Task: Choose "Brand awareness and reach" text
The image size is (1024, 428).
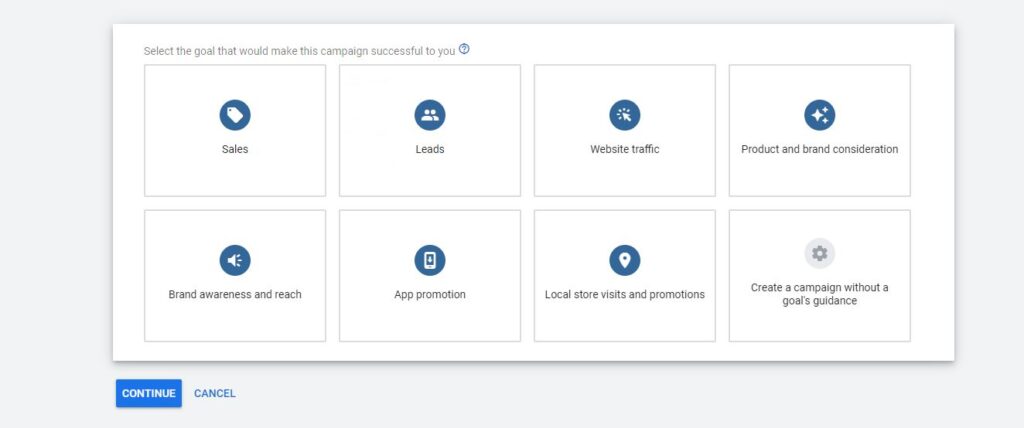Action: pos(235,295)
